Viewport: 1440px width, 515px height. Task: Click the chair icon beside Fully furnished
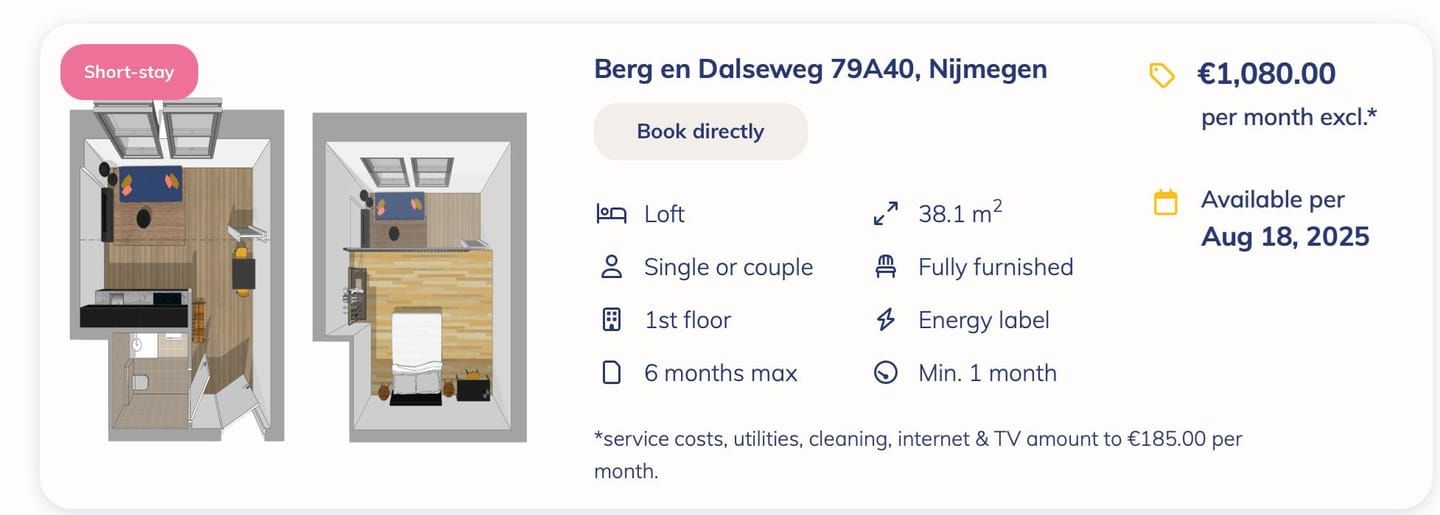[886, 267]
